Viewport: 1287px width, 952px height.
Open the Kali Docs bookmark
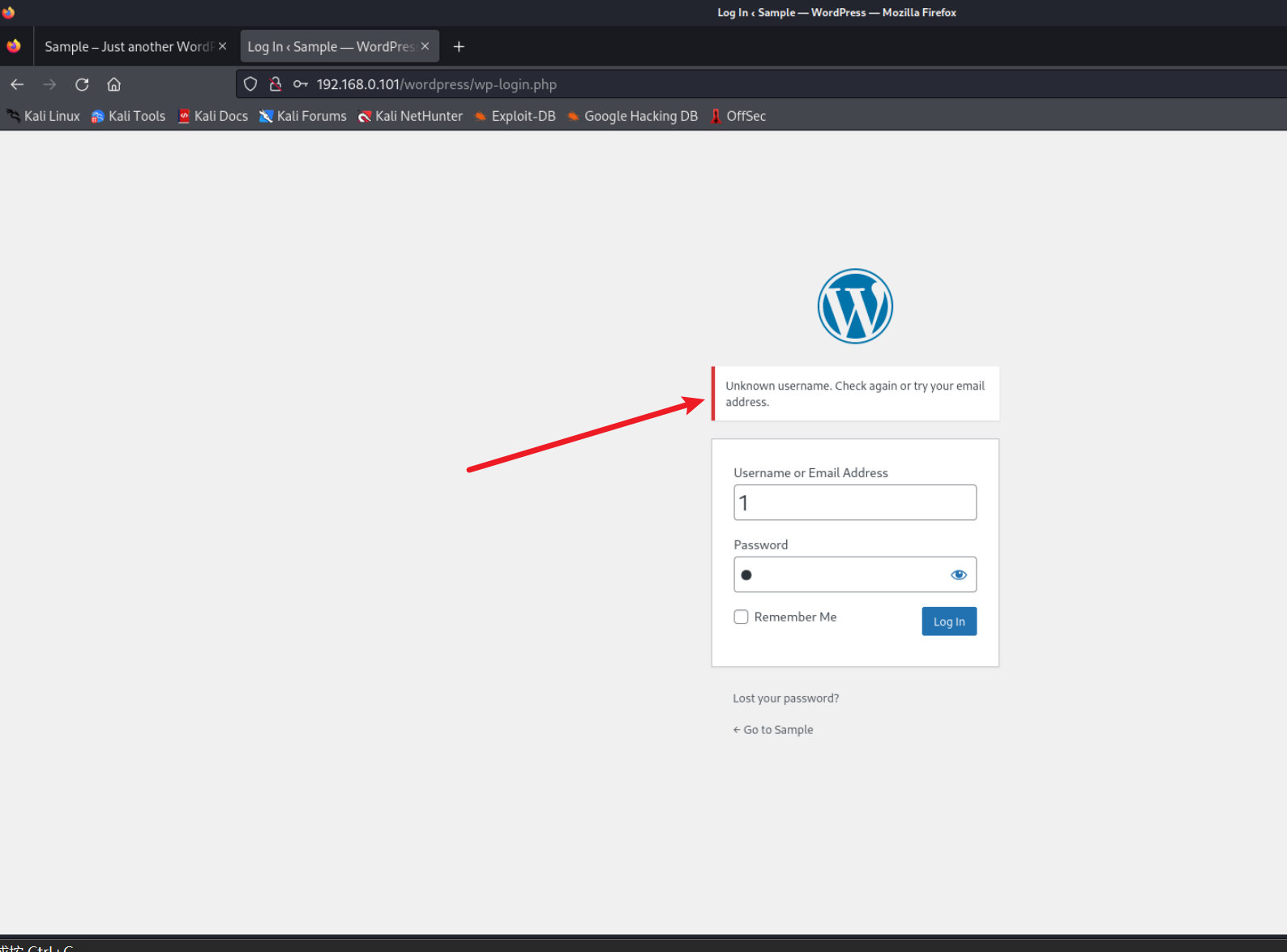[213, 116]
